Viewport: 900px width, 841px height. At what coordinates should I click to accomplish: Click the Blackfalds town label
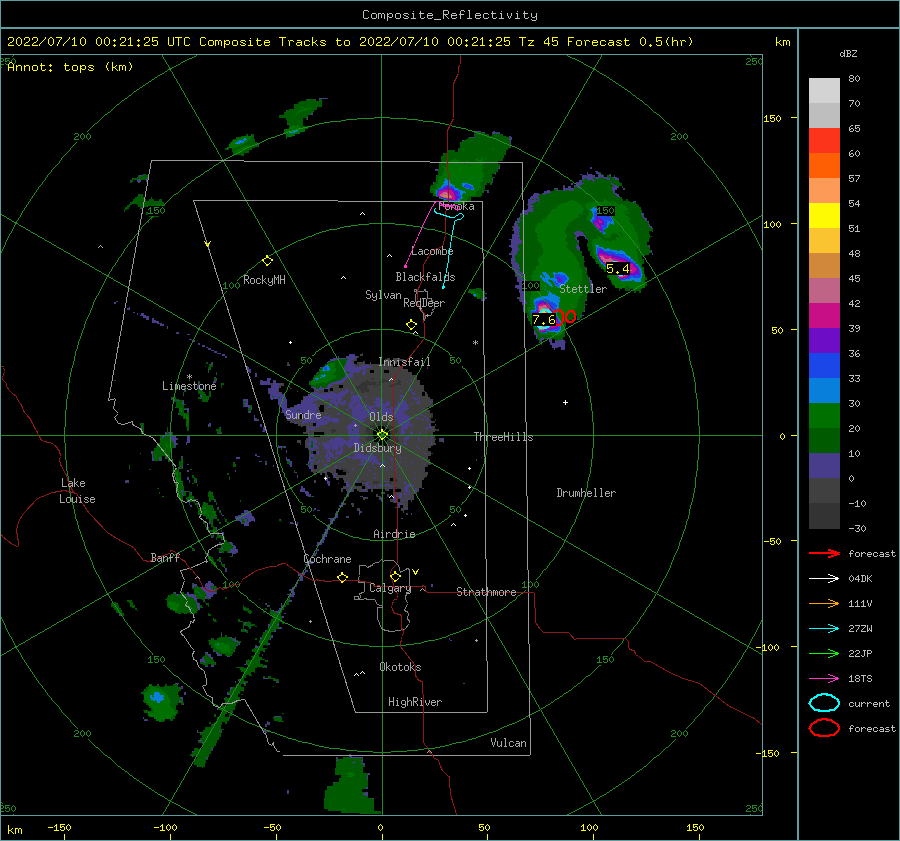point(425,277)
